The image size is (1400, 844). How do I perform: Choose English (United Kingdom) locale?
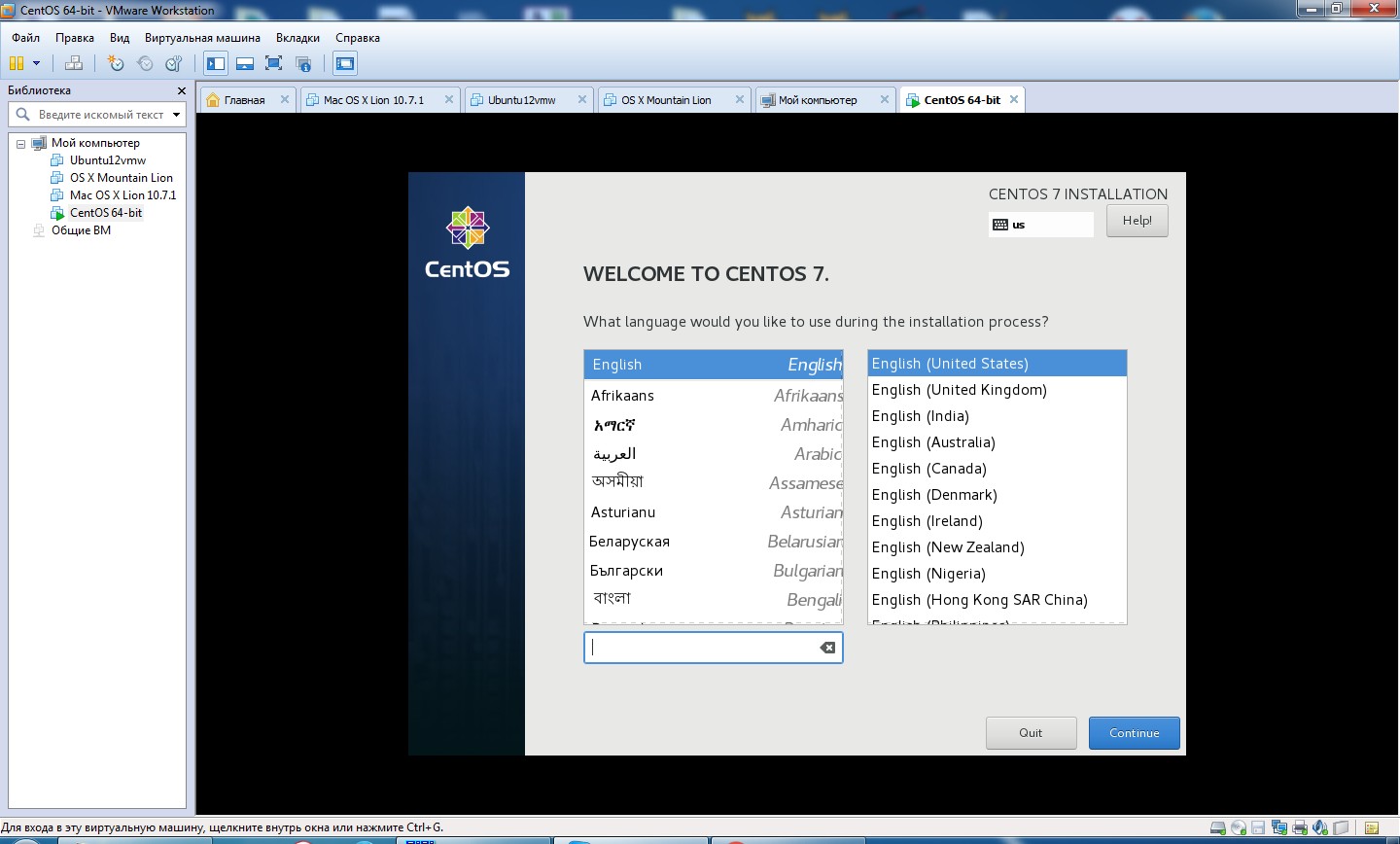pyautogui.click(x=997, y=390)
